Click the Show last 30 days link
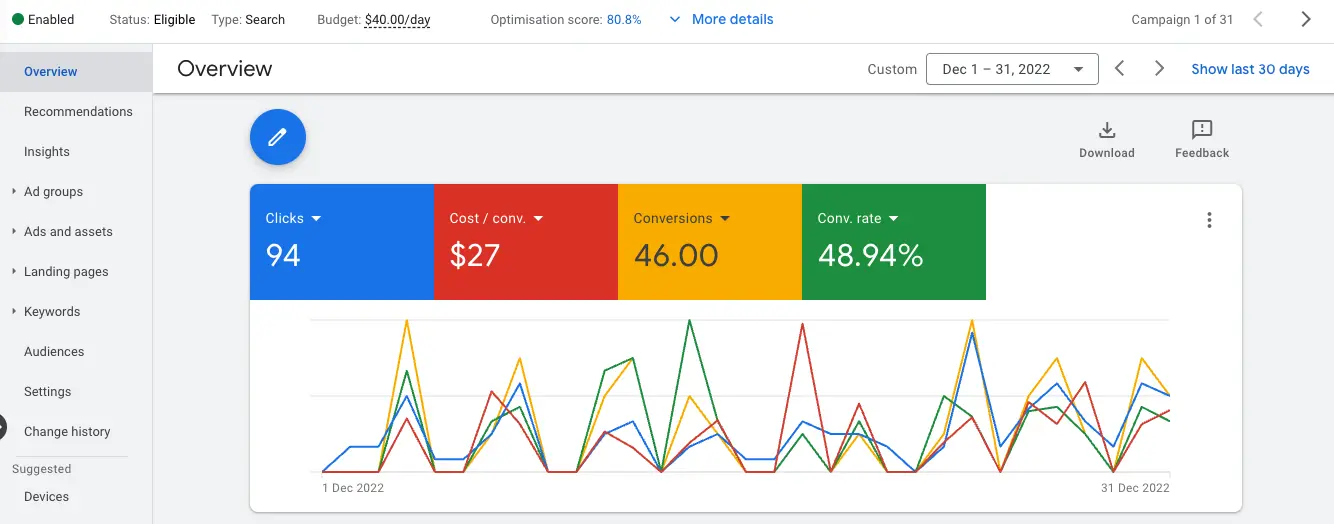The height and width of the screenshot is (524, 1334). coord(1250,69)
